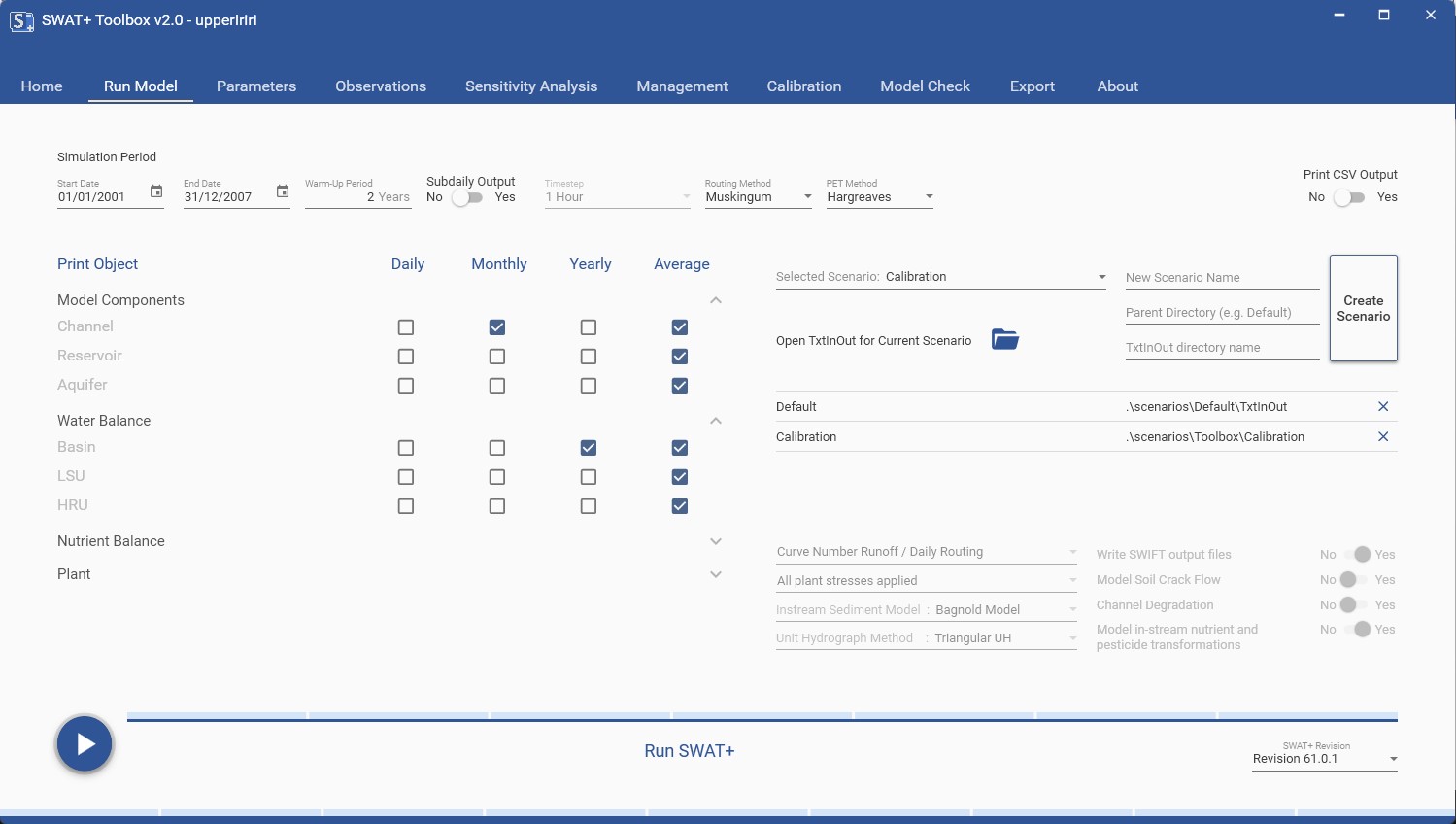Switch to the Management tab
Image resolution: width=1456 pixels, height=824 pixels.
point(682,86)
